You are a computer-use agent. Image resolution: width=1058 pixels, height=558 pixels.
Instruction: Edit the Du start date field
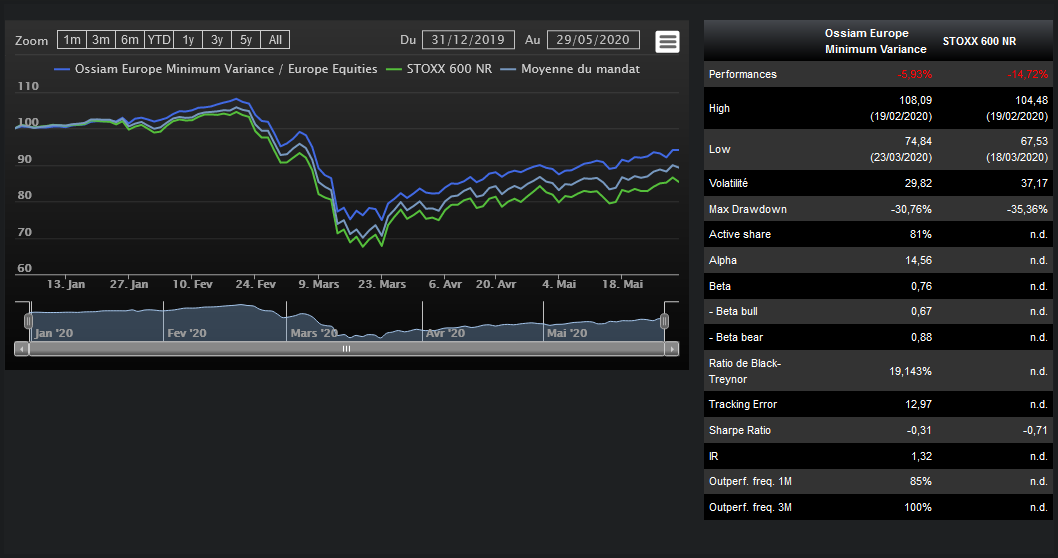468,40
